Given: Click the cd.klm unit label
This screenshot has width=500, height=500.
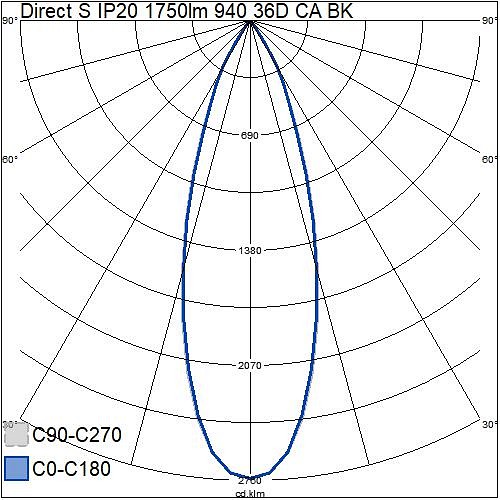Looking at the screenshot, I should [250, 494].
